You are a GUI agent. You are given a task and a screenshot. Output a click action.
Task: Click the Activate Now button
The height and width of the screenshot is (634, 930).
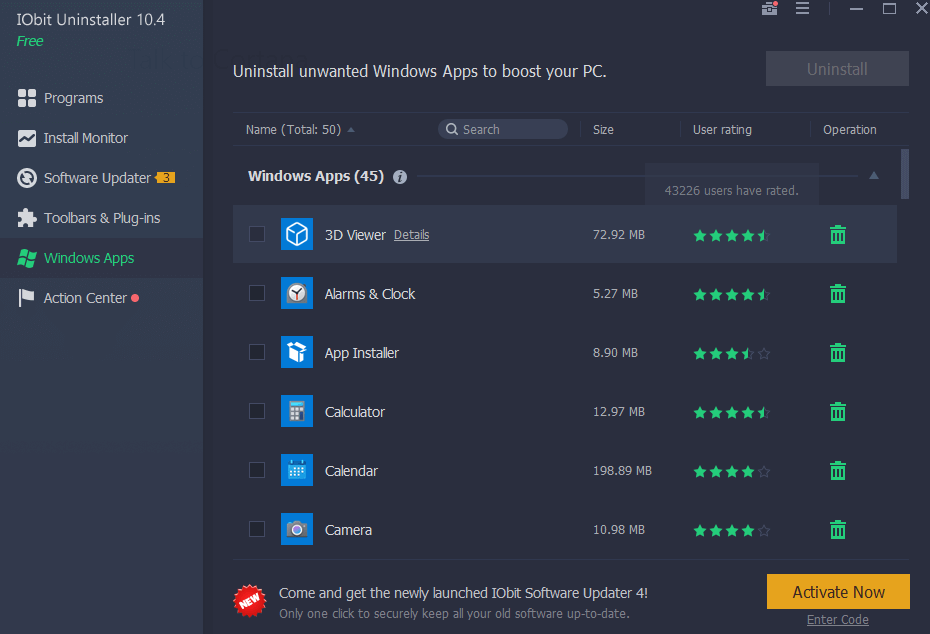coord(837,591)
